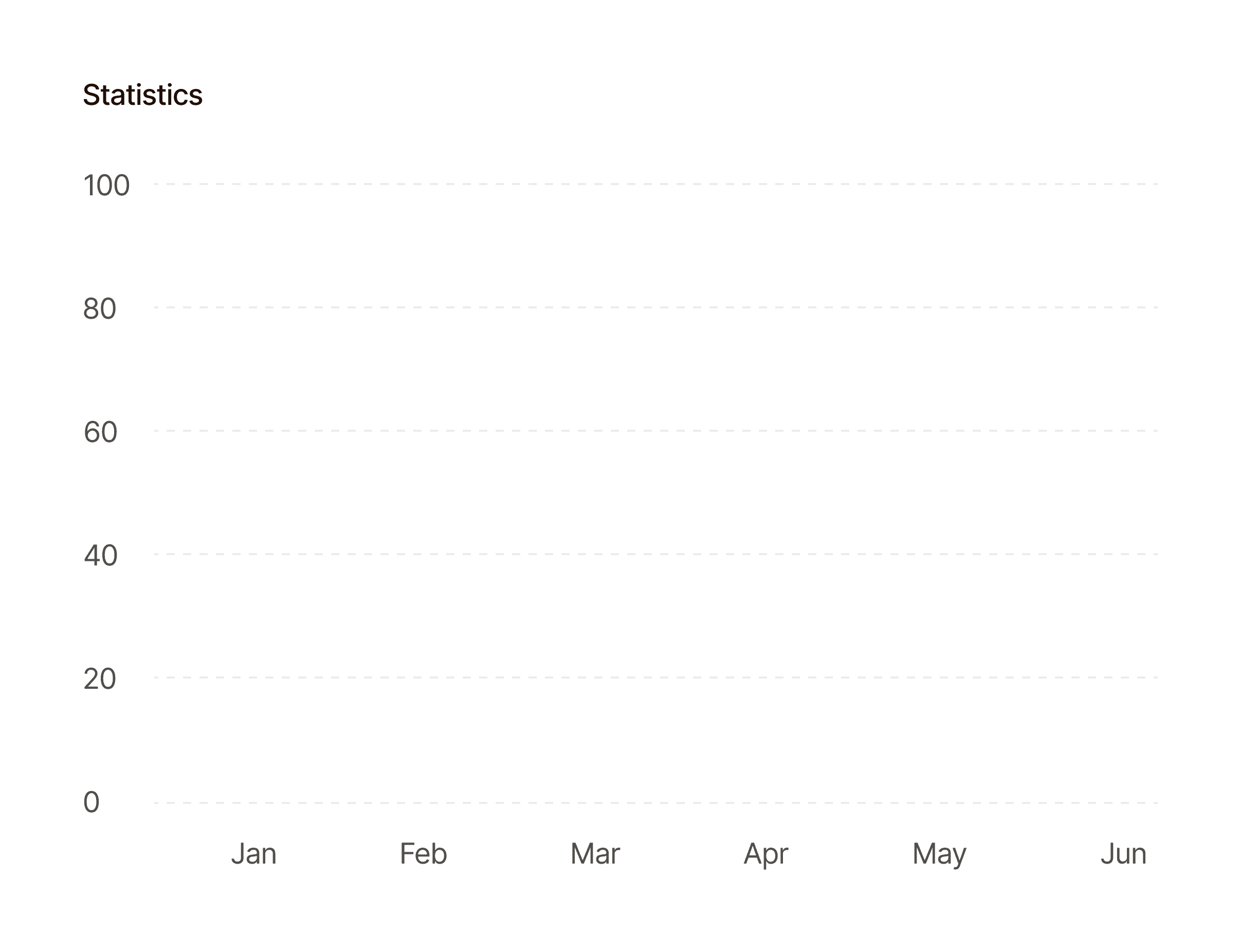The image size is (1240, 952).
Task: Select the 20 y-axis label
Action: pyautogui.click(x=100, y=679)
